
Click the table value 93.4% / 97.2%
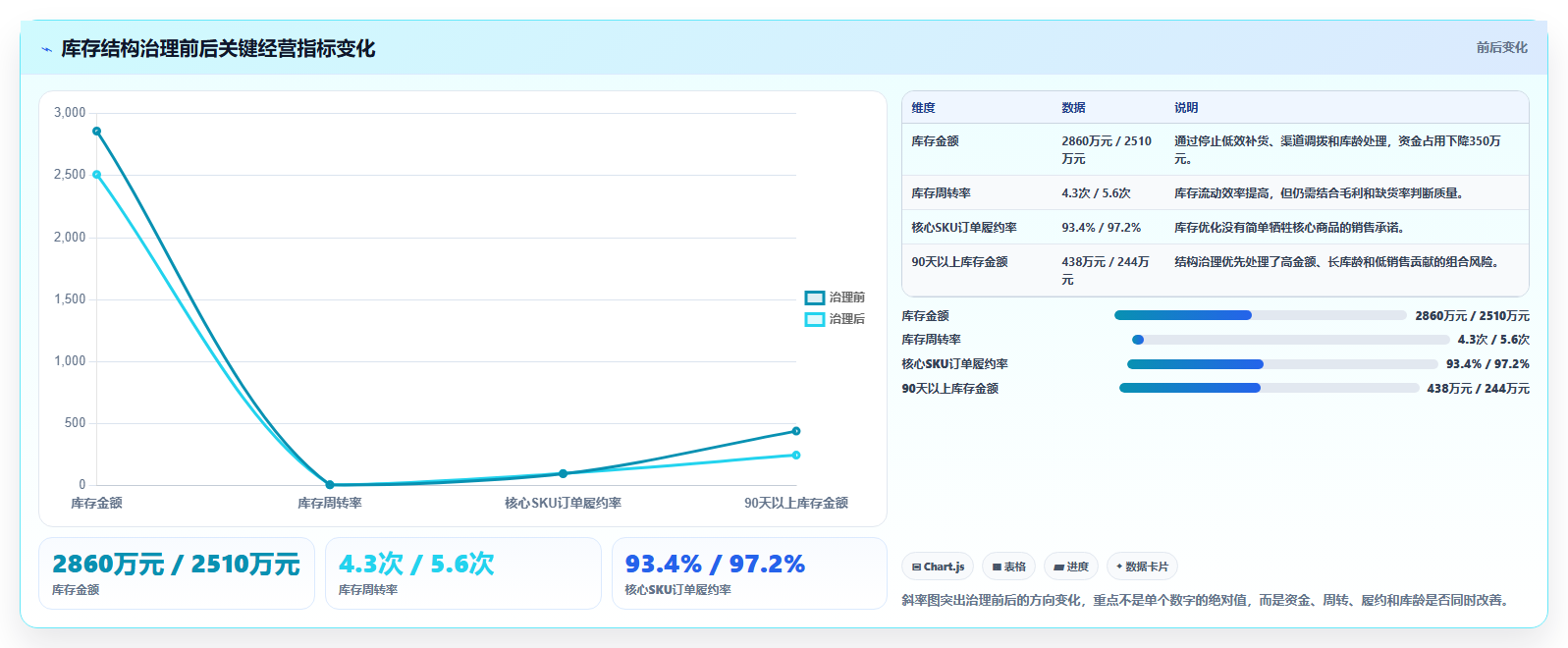point(1101,228)
